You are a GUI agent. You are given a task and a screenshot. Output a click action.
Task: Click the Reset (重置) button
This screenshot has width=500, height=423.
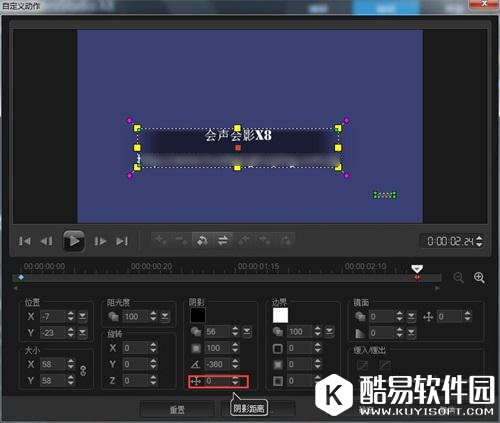[177, 409]
